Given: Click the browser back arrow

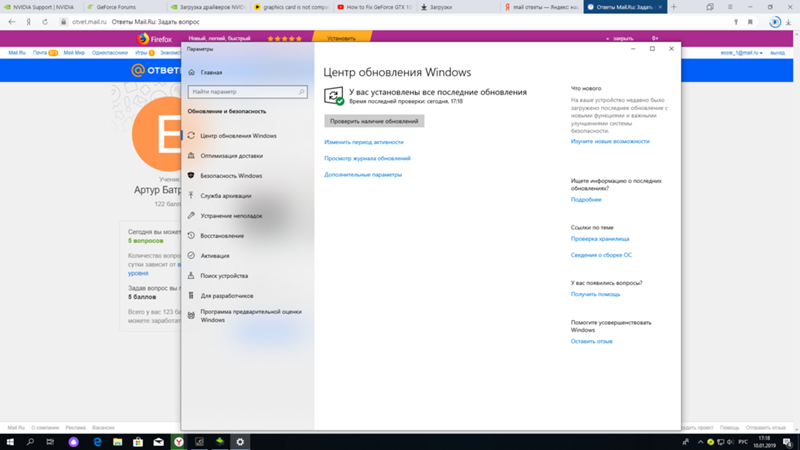Looking at the screenshot, I should click(12, 22).
